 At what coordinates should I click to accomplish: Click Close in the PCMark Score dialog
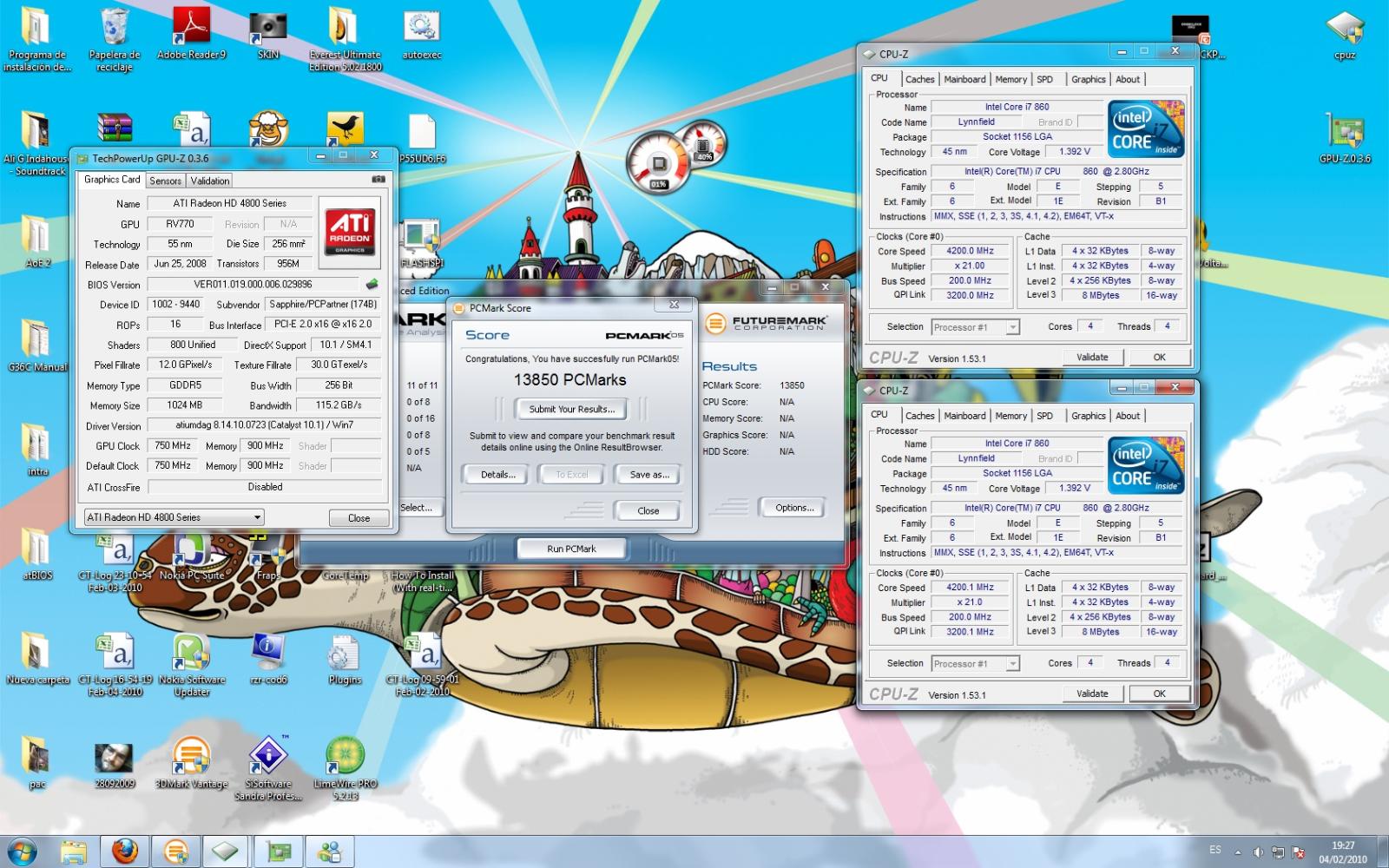pos(648,510)
